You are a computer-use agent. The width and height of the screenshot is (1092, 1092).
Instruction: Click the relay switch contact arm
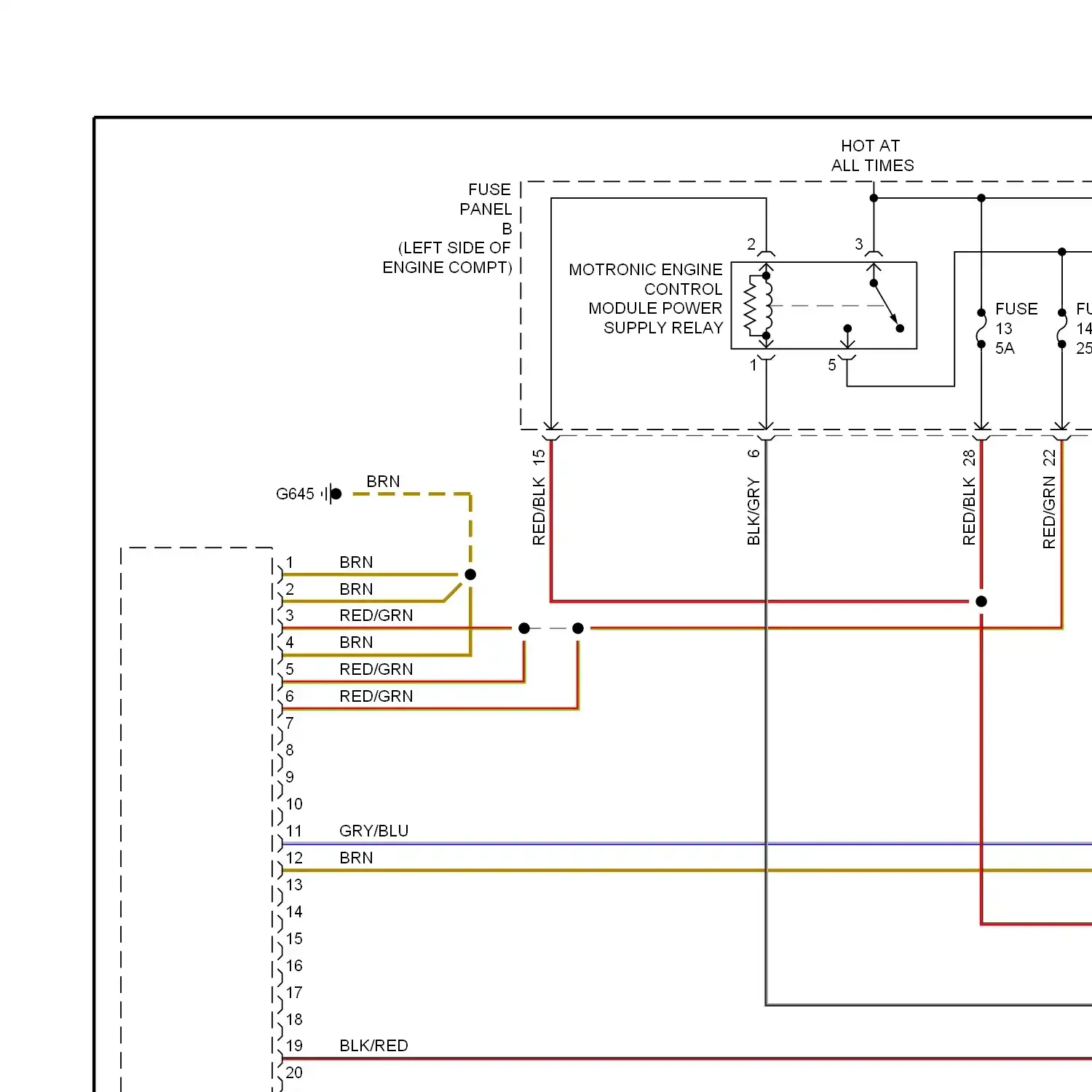point(887,304)
